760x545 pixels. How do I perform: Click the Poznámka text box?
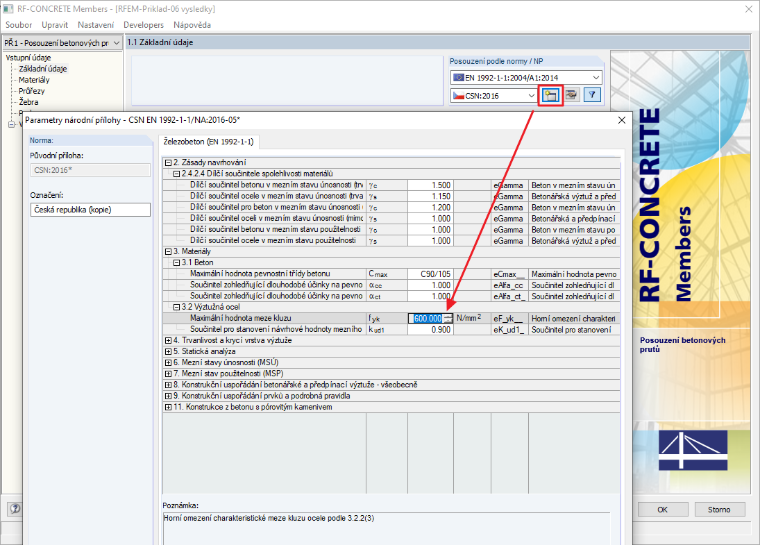click(x=386, y=528)
